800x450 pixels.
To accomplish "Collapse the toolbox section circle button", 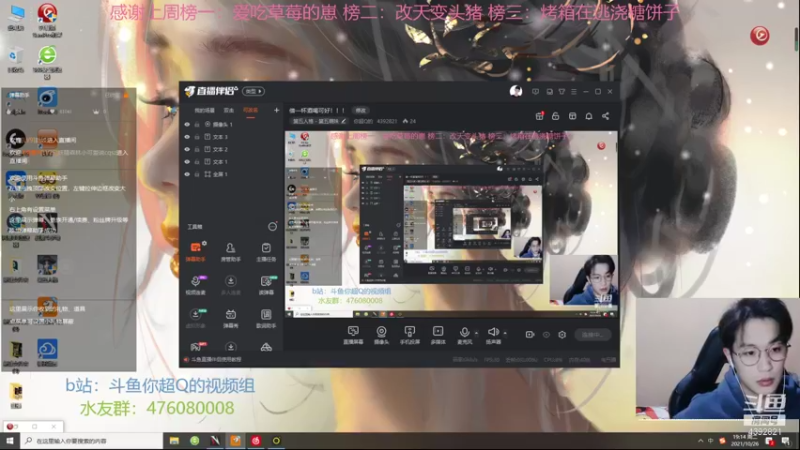I will pos(272,227).
